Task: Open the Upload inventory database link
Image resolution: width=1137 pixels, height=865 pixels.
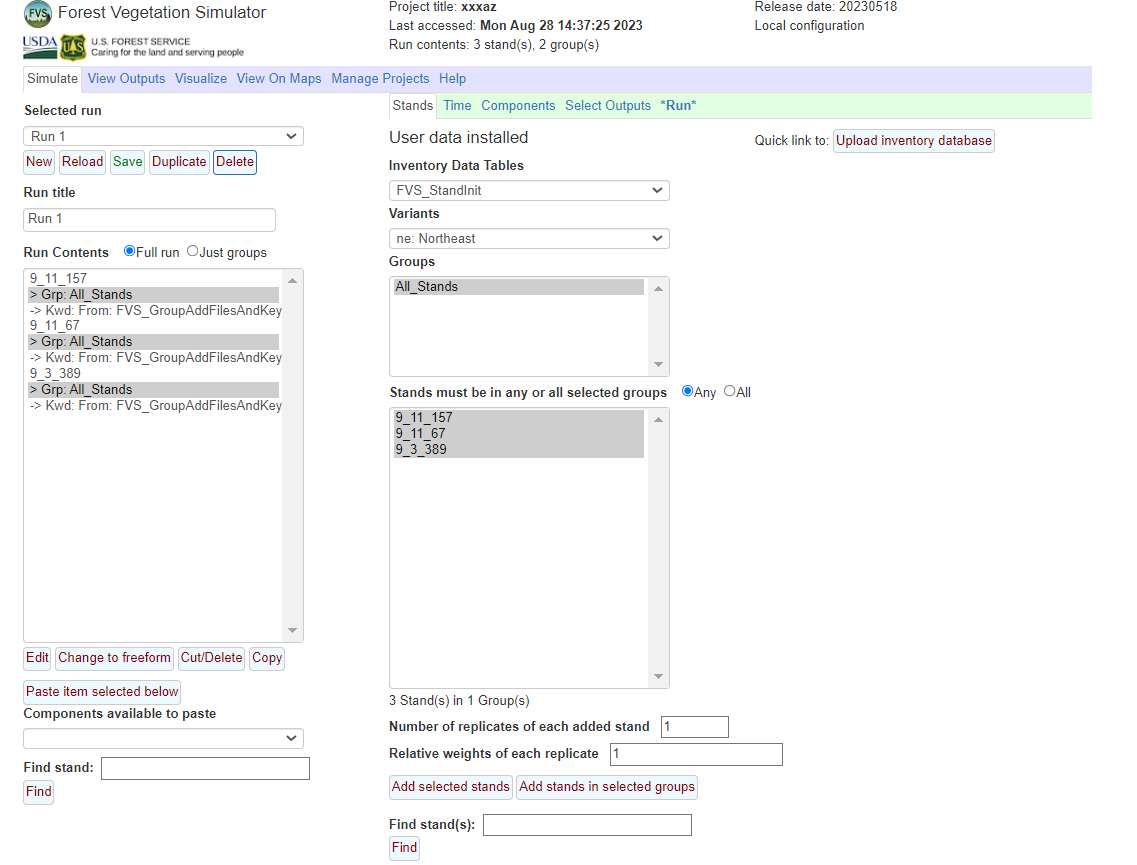Action: [914, 141]
